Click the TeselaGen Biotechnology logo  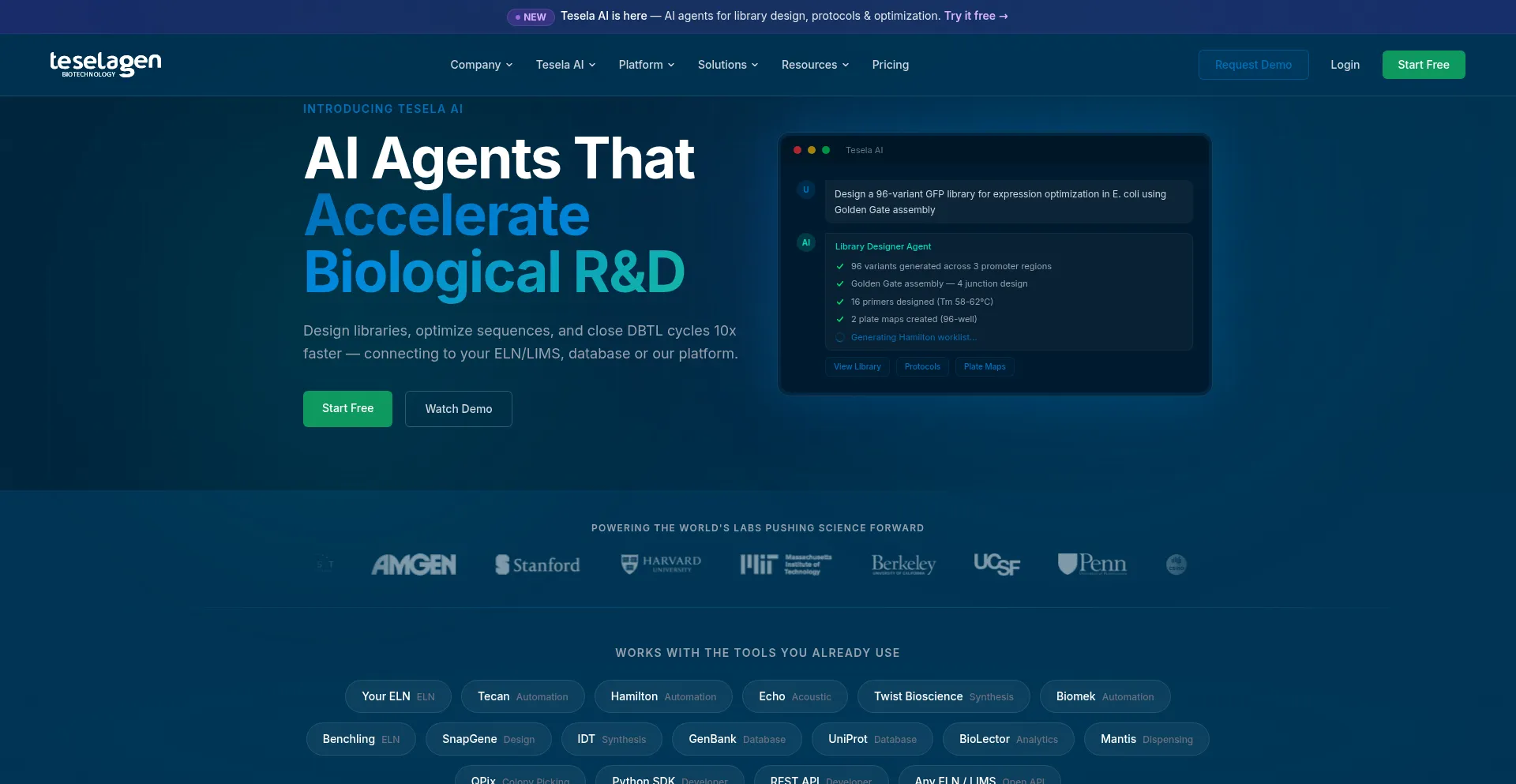tap(105, 64)
